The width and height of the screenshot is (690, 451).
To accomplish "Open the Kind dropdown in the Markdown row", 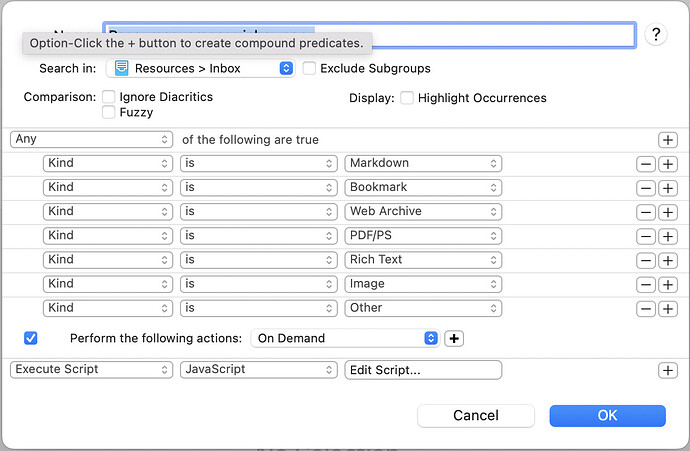I will tap(108, 164).
